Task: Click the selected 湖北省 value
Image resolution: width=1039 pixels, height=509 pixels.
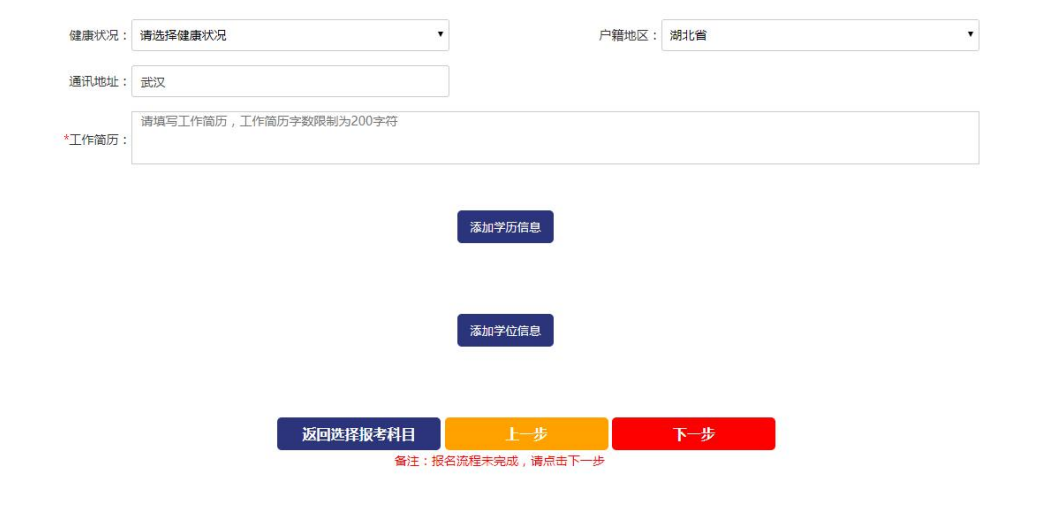Action: (688, 36)
